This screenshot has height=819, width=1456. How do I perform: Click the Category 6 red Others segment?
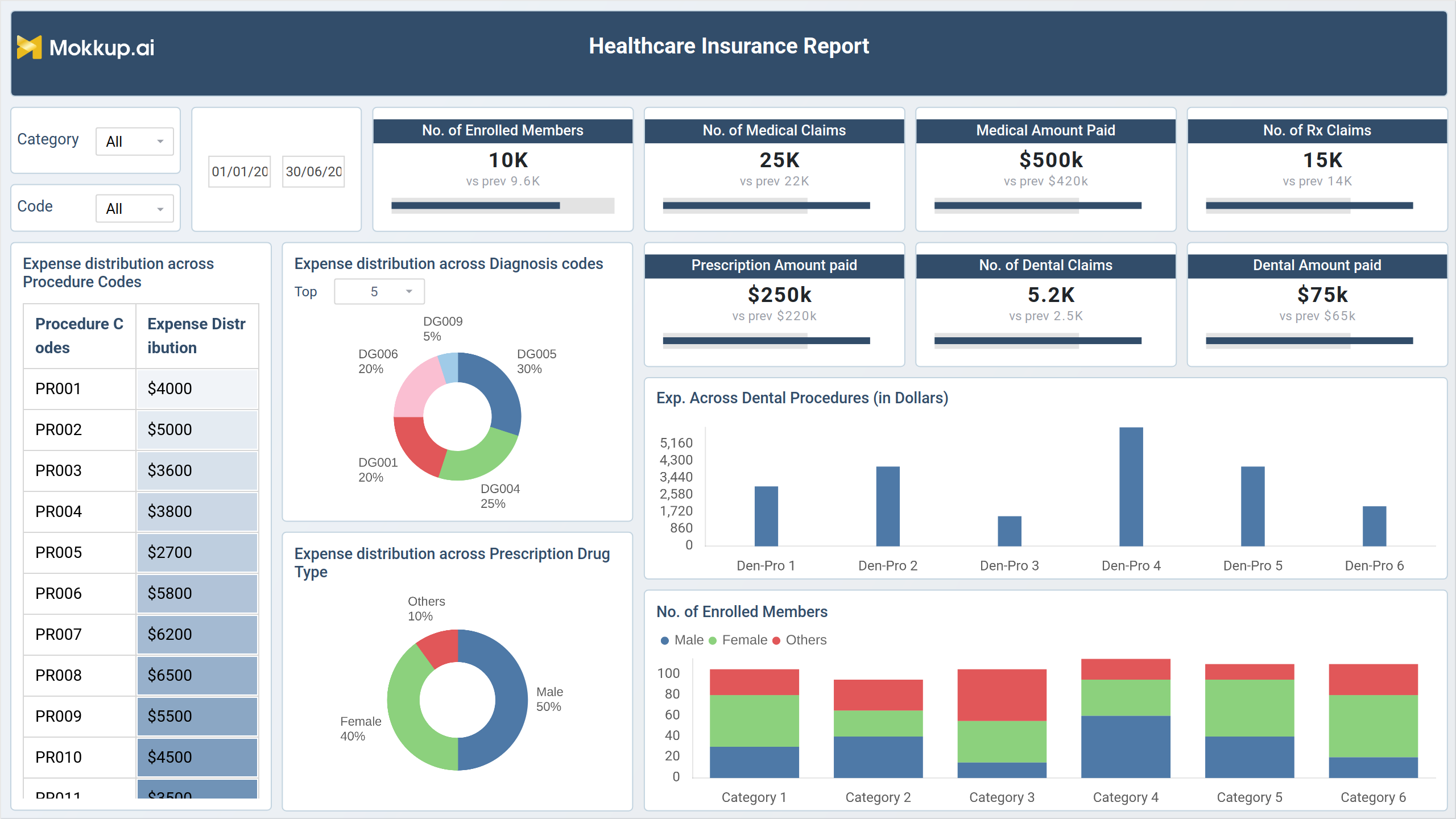[1374, 680]
